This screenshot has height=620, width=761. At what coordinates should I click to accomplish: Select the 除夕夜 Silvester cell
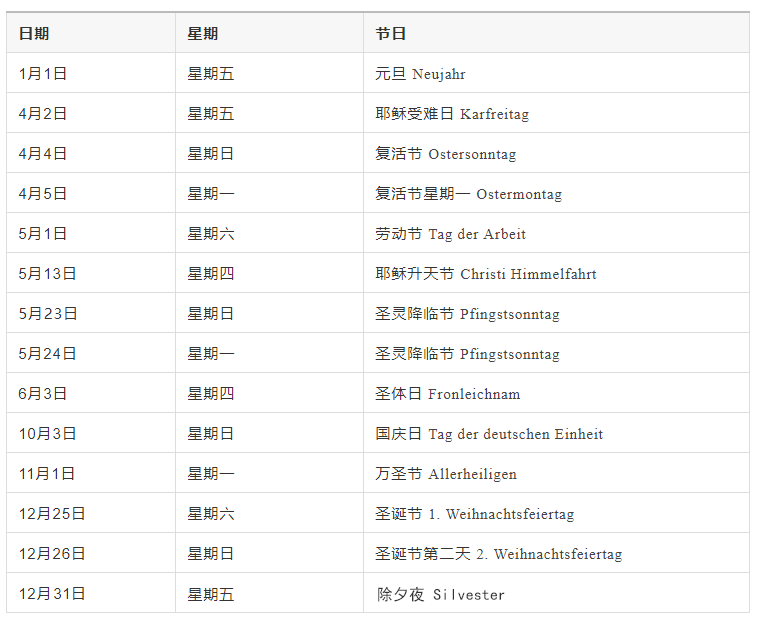pyautogui.click(x=441, y=594)
